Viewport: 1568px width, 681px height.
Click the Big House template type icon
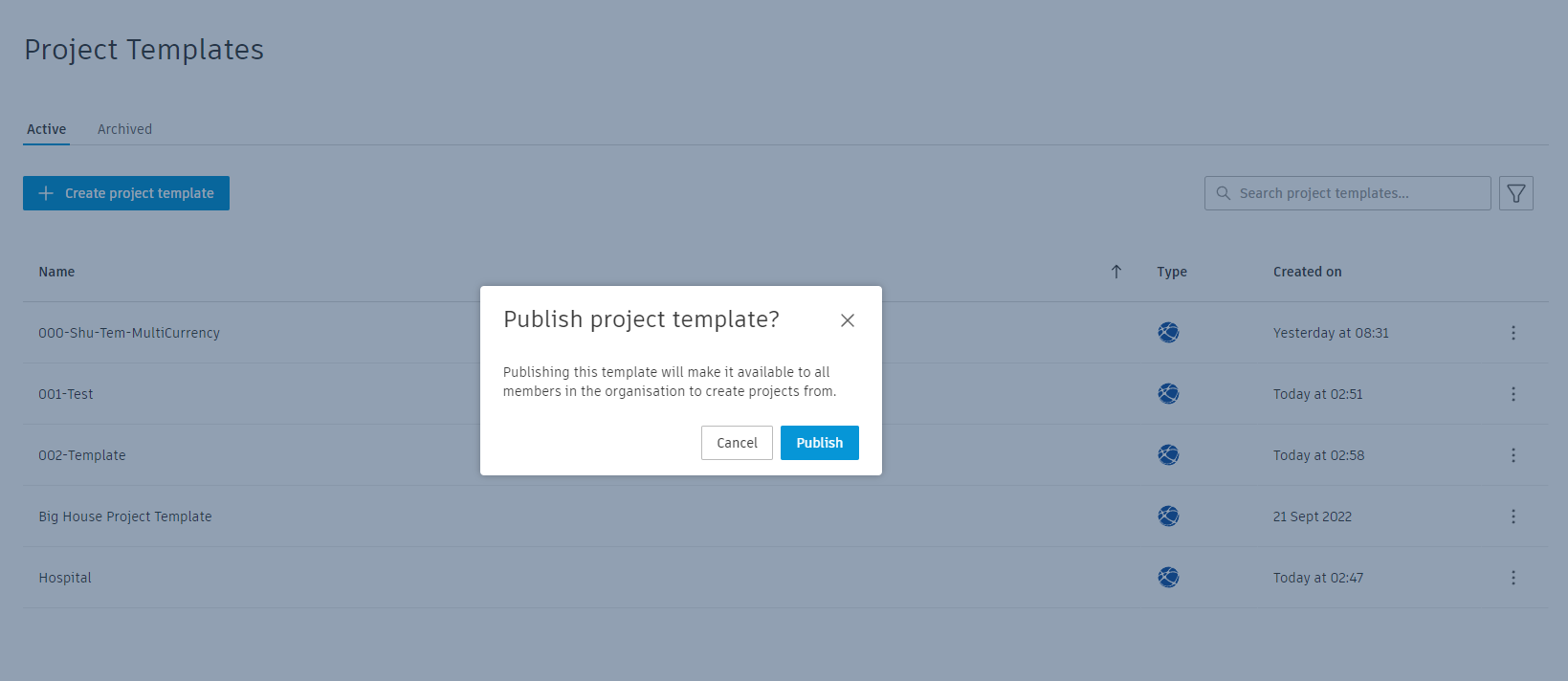pyautogui.click(x=1168, y=516)
